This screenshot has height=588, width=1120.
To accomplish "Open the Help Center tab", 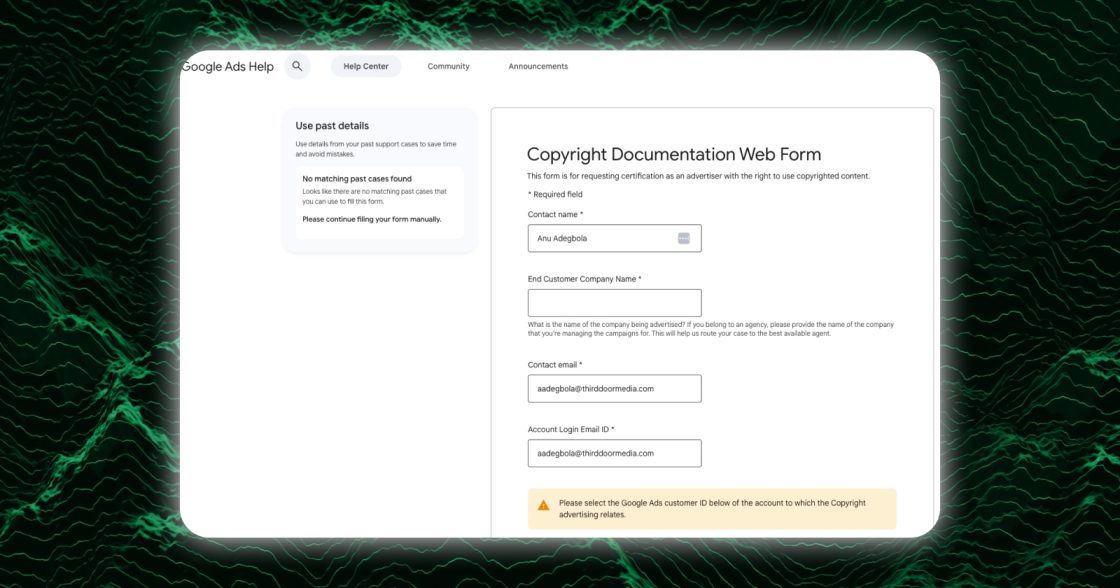I will tap(366, 66).
